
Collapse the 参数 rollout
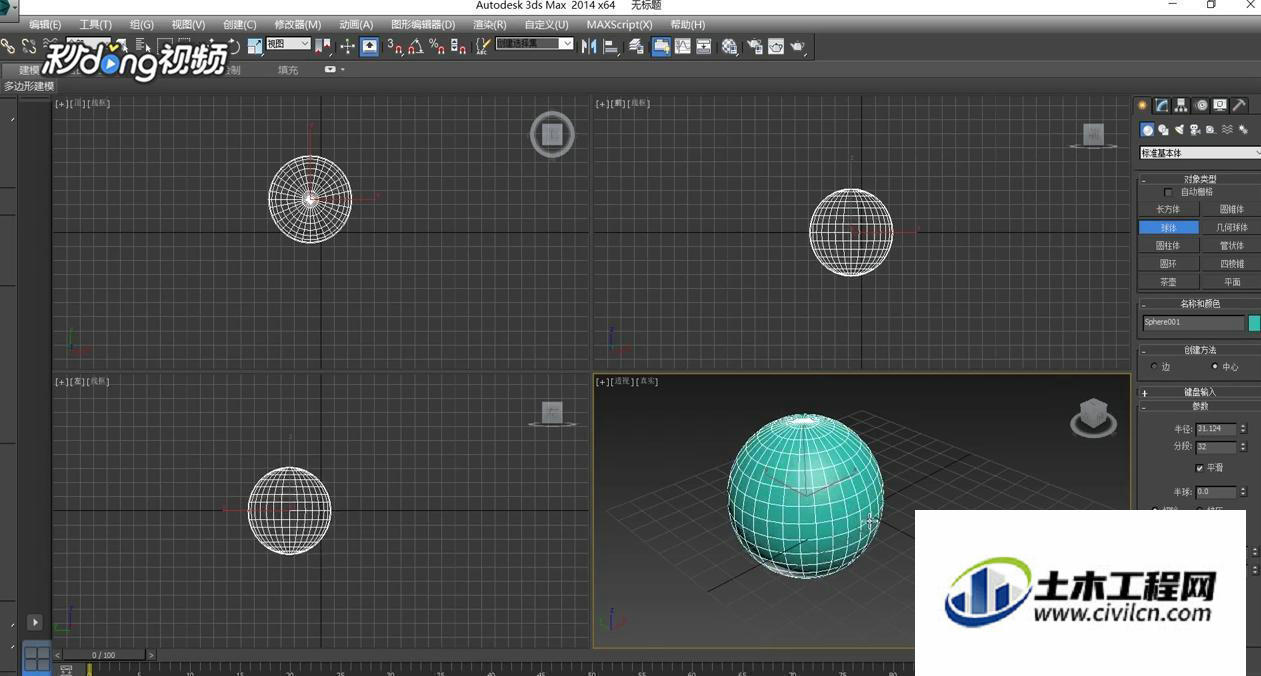click(x=1199, y=406)
